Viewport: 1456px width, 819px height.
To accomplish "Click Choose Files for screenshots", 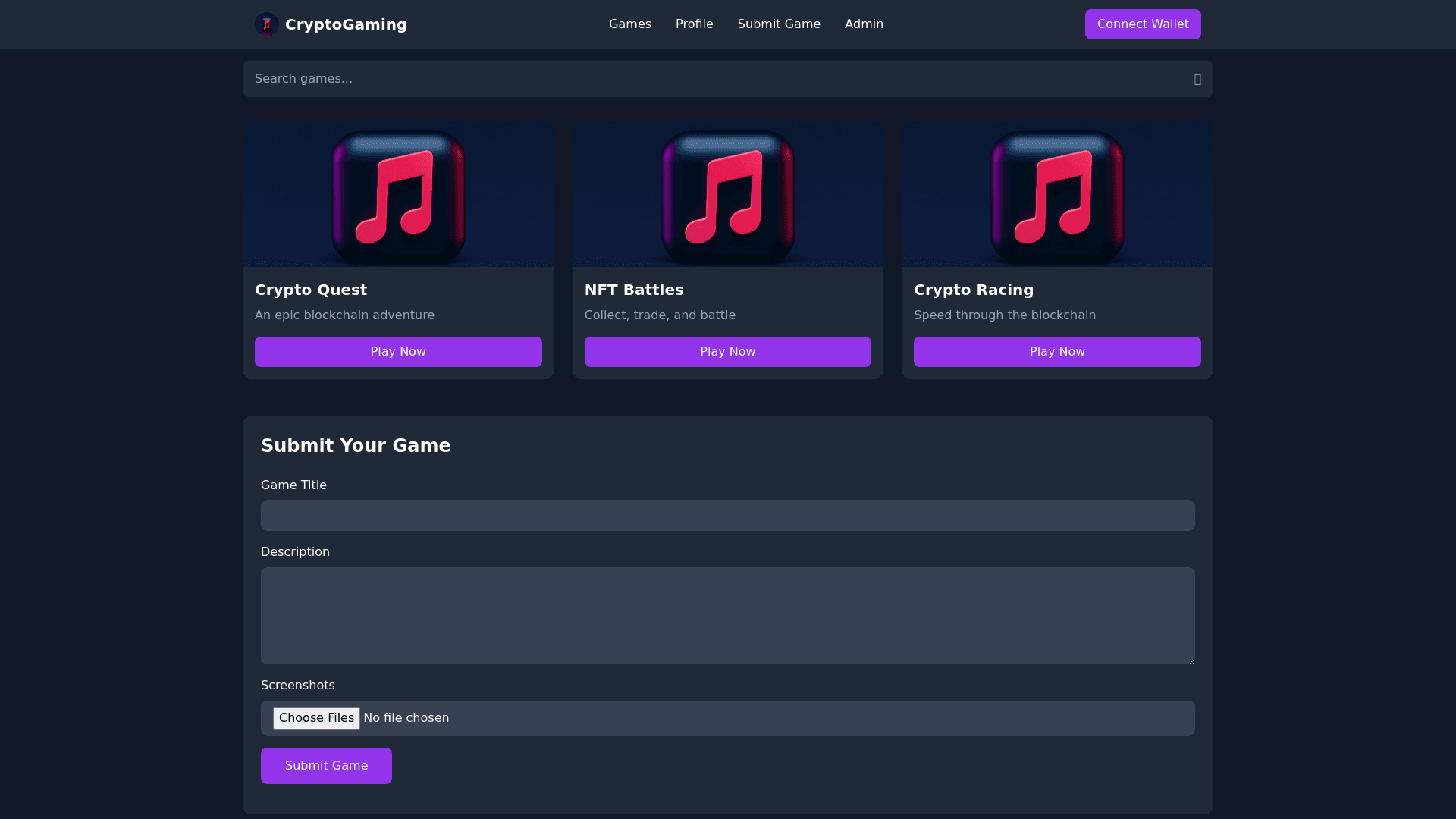I will pos(316,718).
